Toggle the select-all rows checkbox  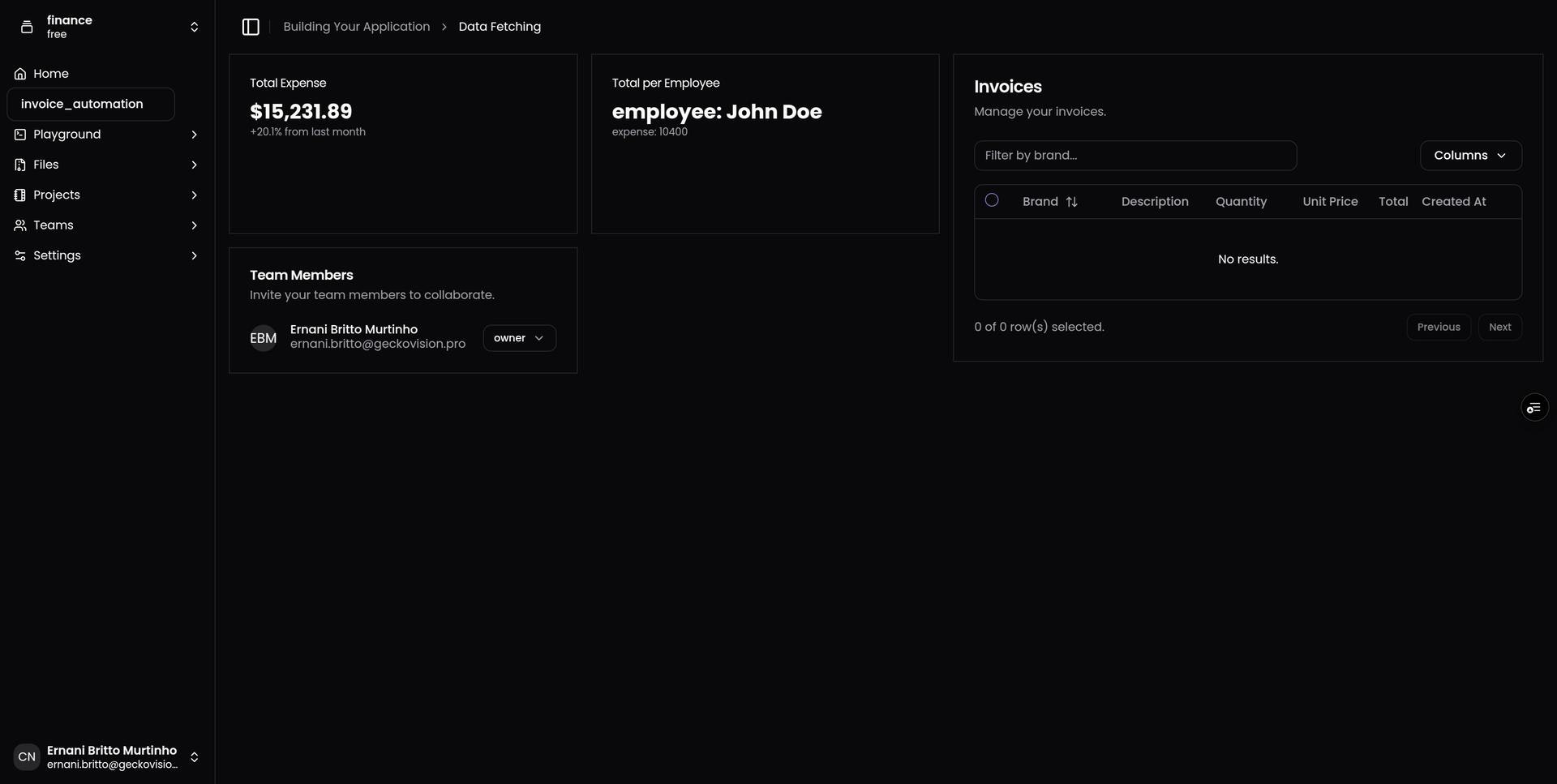click(x=992, y=200)
